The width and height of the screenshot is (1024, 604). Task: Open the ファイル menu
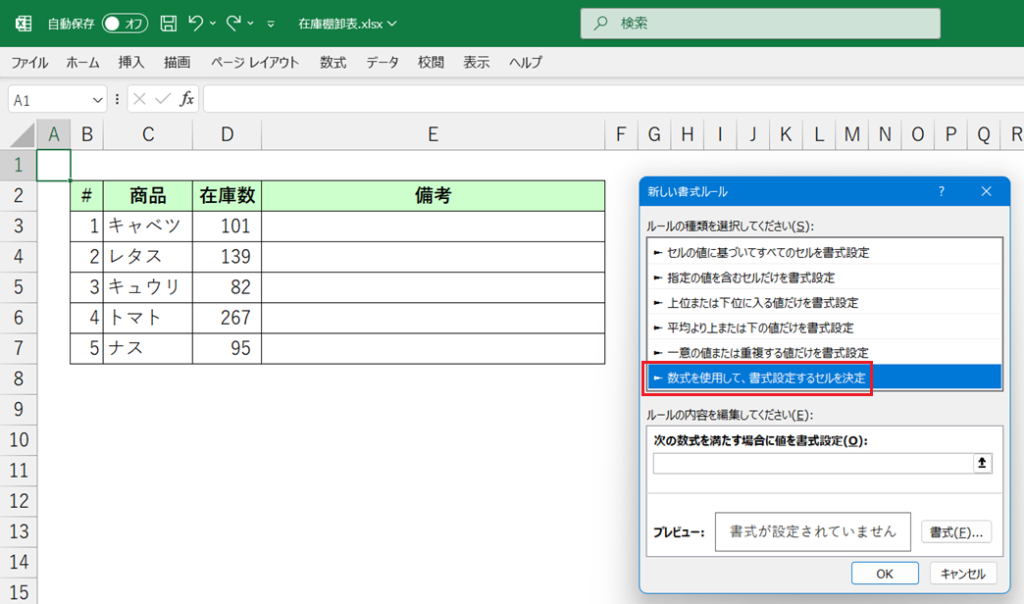[x=29, y=63]
